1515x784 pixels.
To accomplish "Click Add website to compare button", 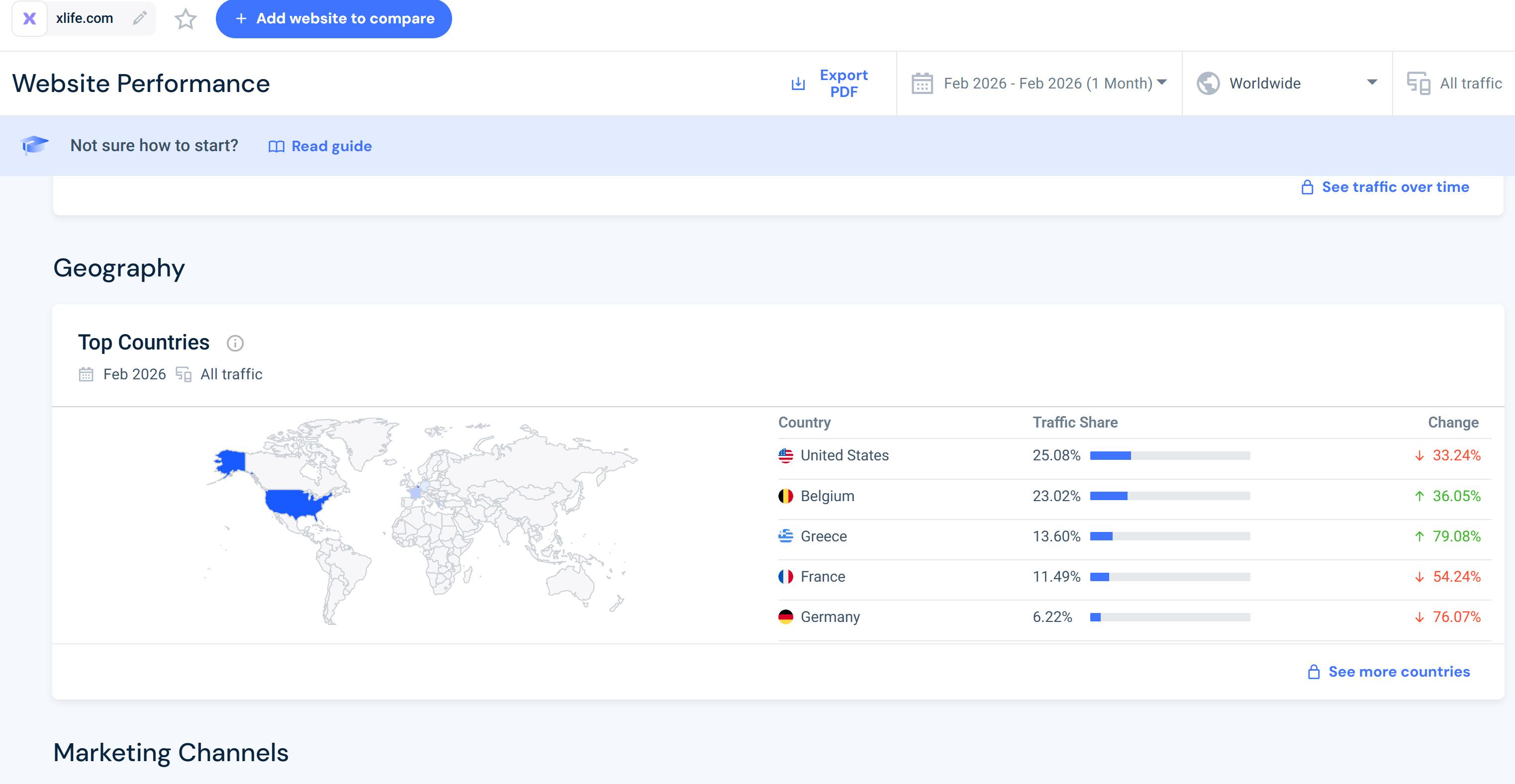I will point(333,19).
